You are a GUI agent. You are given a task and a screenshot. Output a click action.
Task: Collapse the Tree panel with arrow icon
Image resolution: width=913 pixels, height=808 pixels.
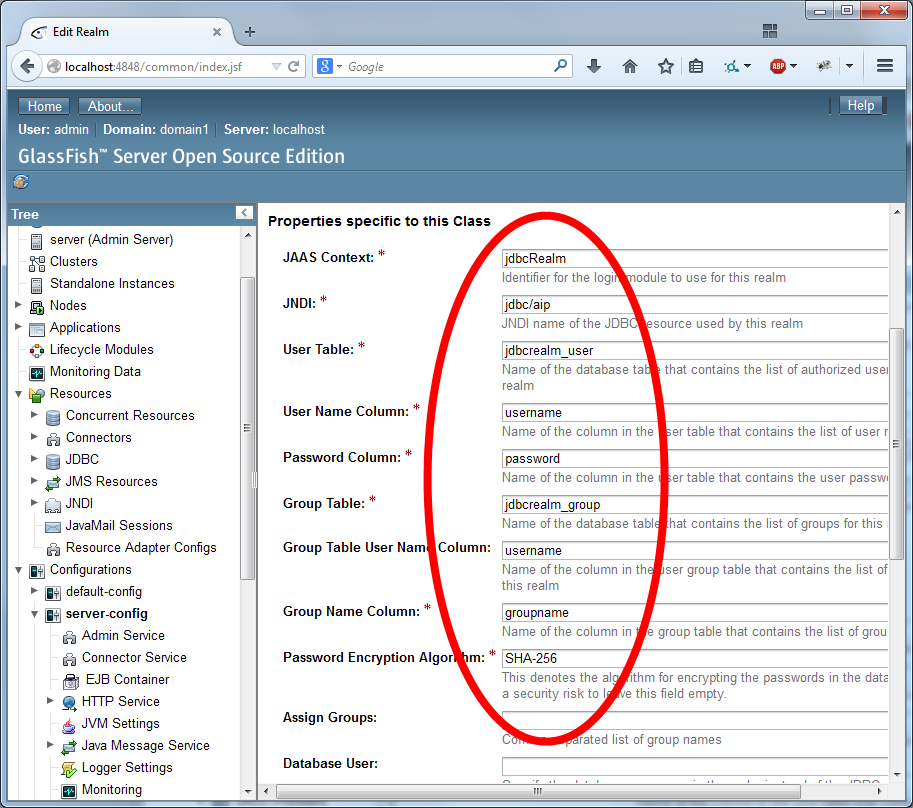pyautogui.click(x=243, y=213)
